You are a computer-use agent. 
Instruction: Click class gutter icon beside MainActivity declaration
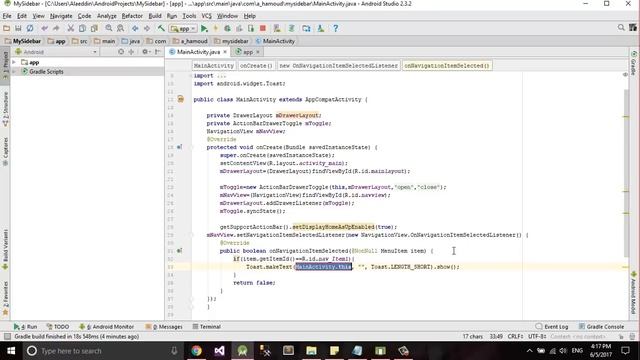point(180,99)
